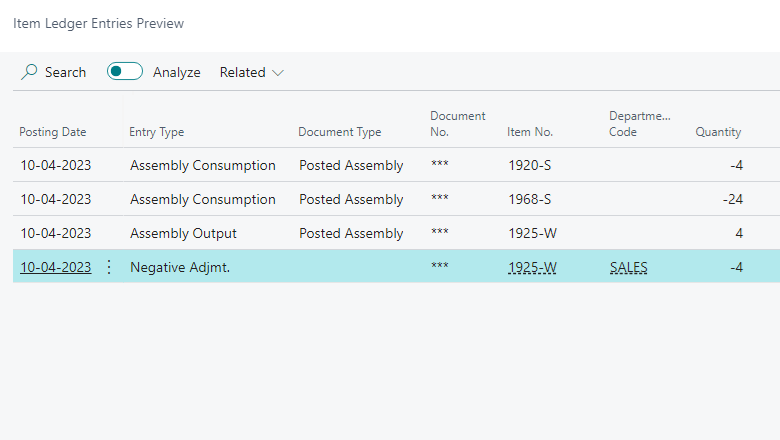780x440 pixels.
Task: Open the 10-04-2023 date link in selected row
Action: coord(56,267)
